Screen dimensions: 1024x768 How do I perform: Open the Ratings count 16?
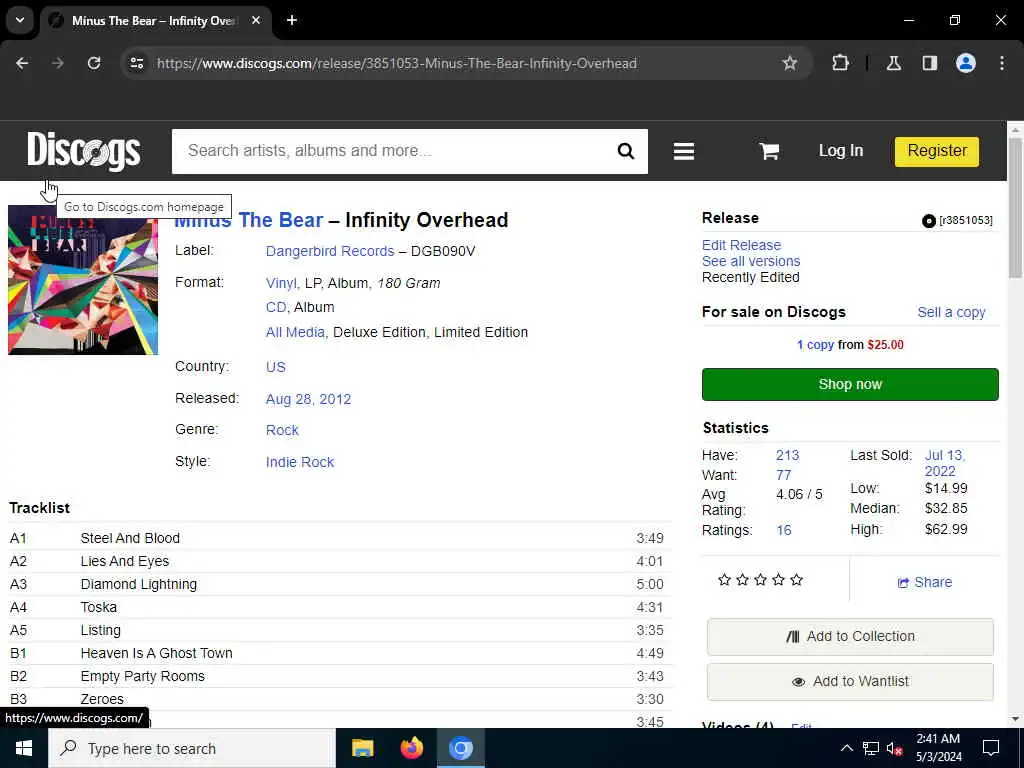784,530
